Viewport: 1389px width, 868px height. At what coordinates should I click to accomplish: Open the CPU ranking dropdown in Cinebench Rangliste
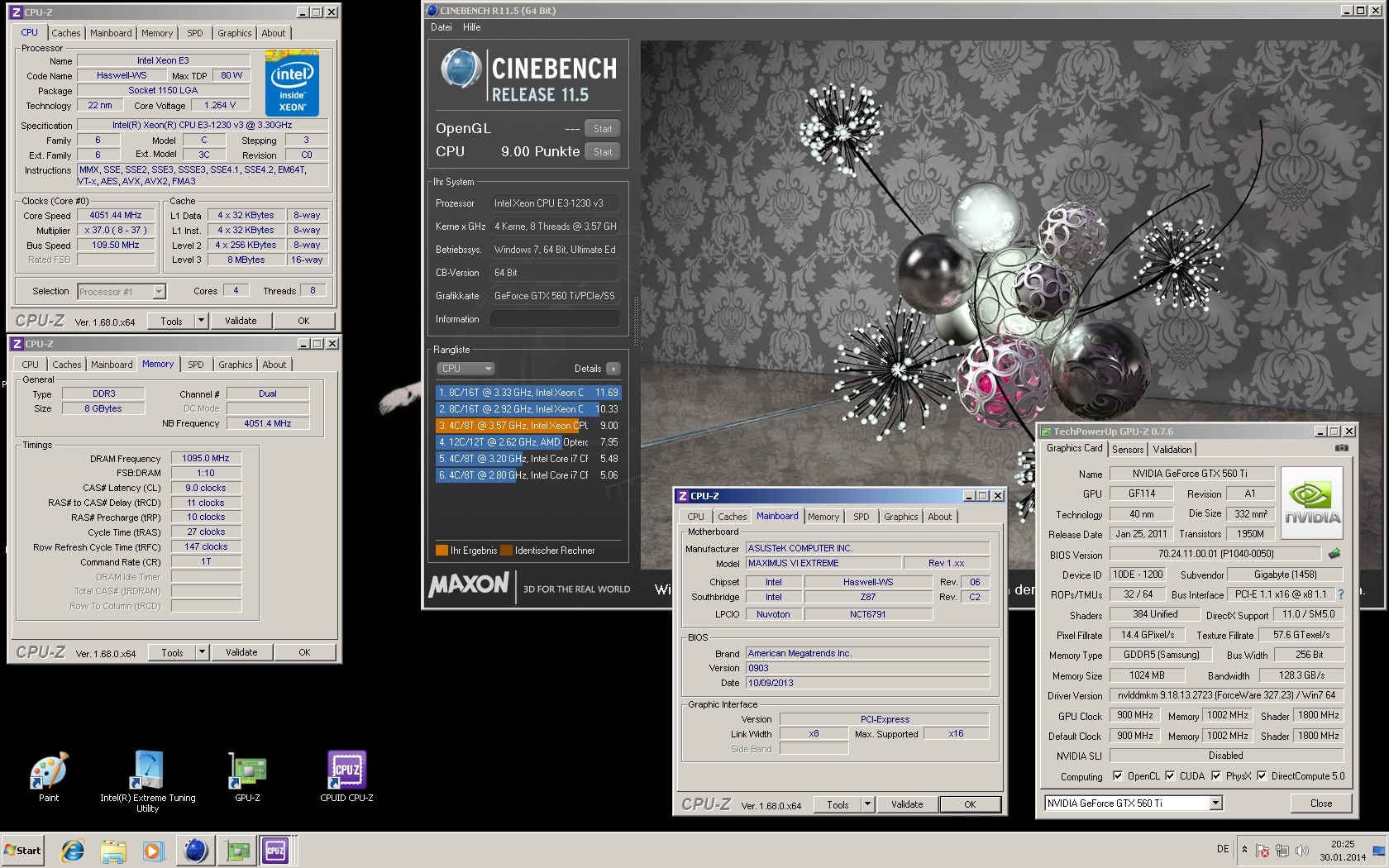coord(465,369)
